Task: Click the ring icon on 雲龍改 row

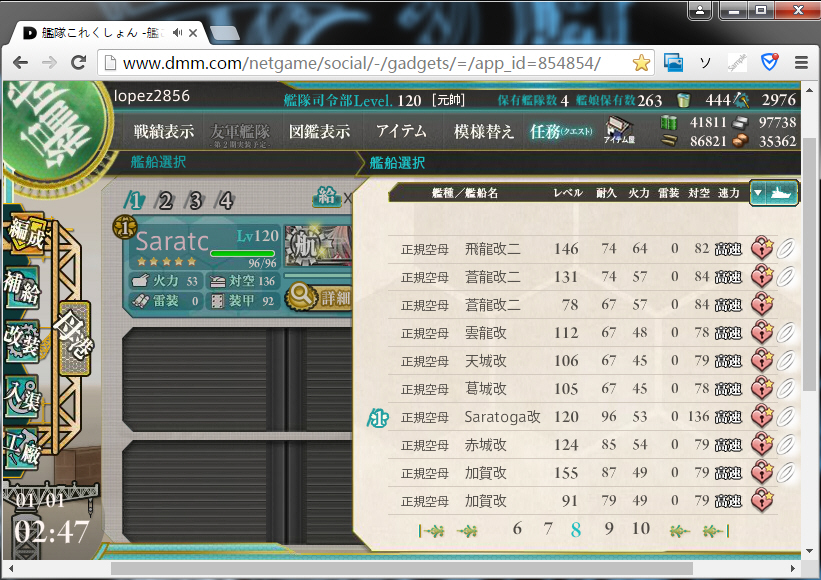Action: tap(785, 332)
